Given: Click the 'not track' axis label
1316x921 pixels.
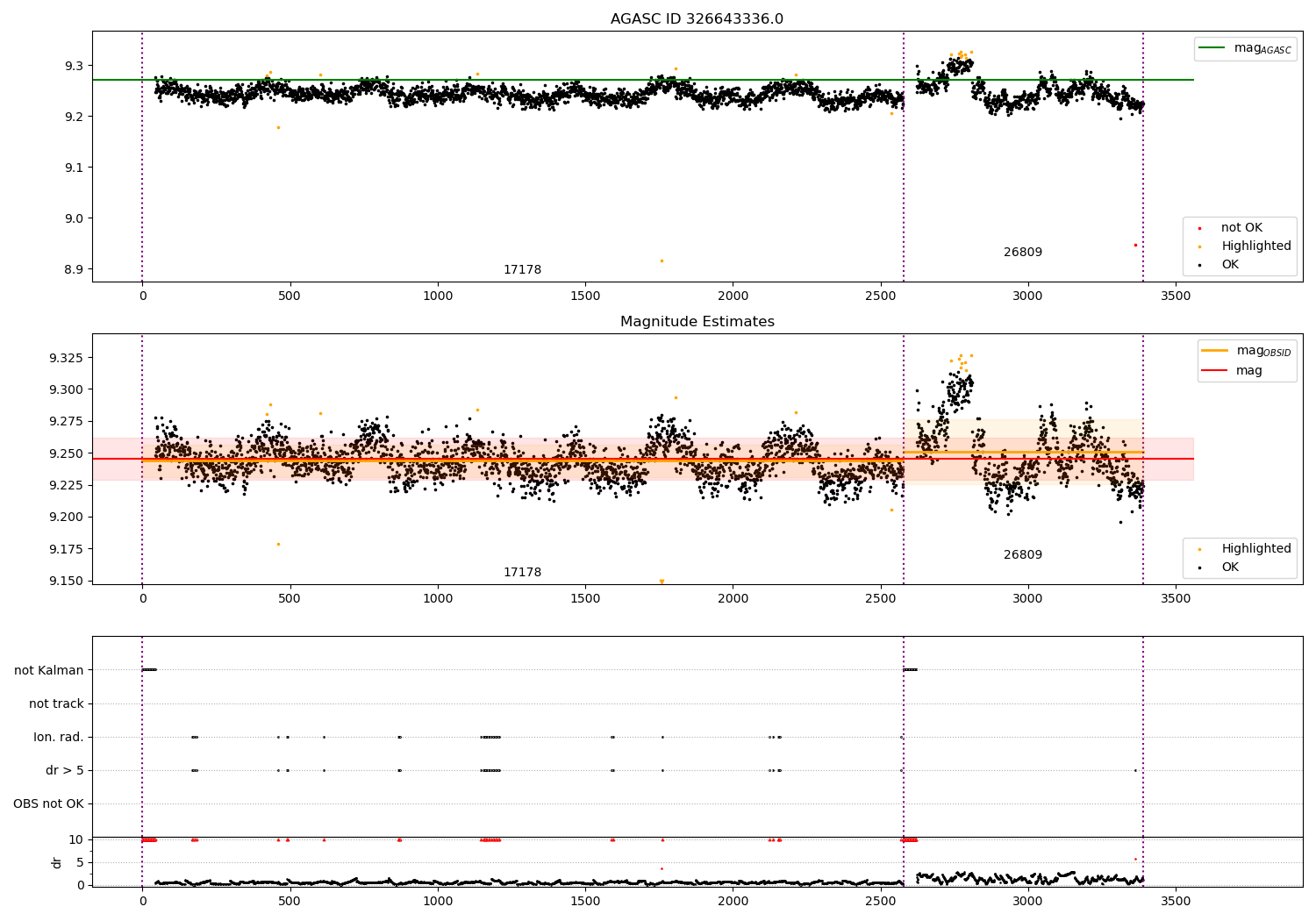Looking at the screenshot, I should [x=56, y=704].
